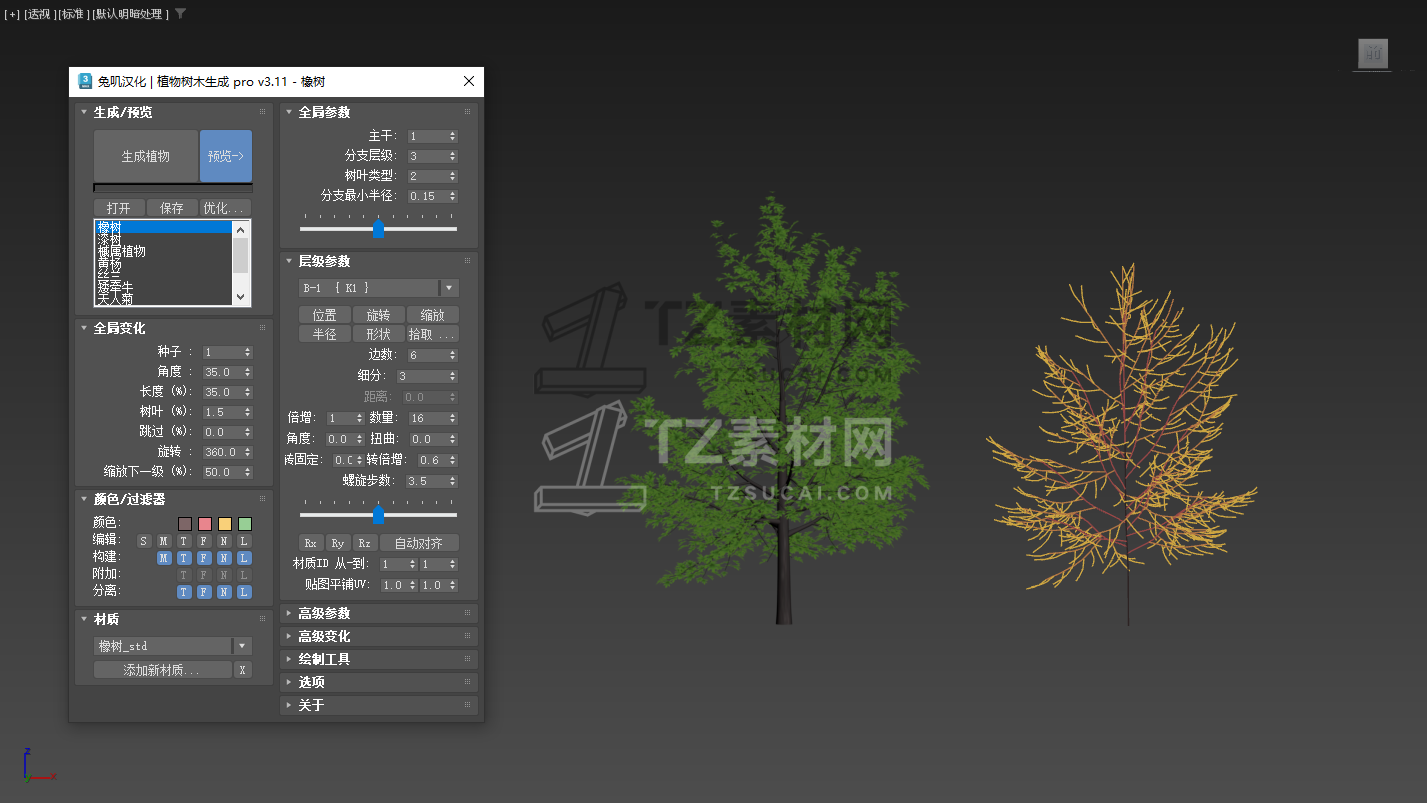Toggle the N filter in the 构建 row
Screen dimensions: 1427x803
224,558
